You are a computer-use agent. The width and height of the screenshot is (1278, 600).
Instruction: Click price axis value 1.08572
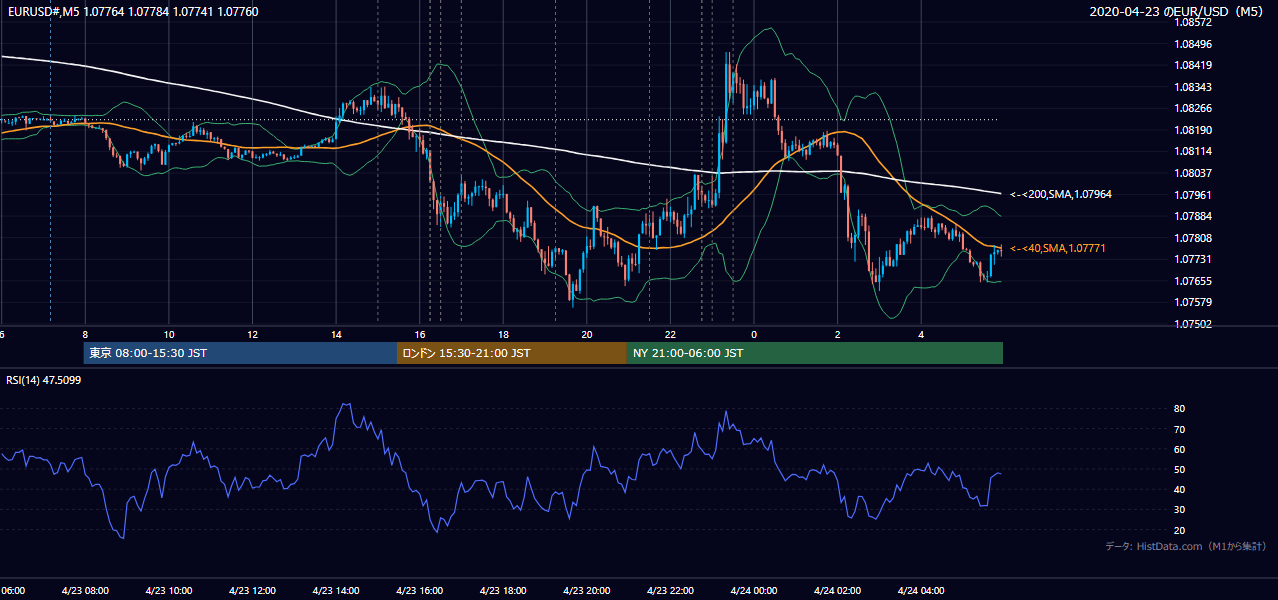(x=1193, y=22)
